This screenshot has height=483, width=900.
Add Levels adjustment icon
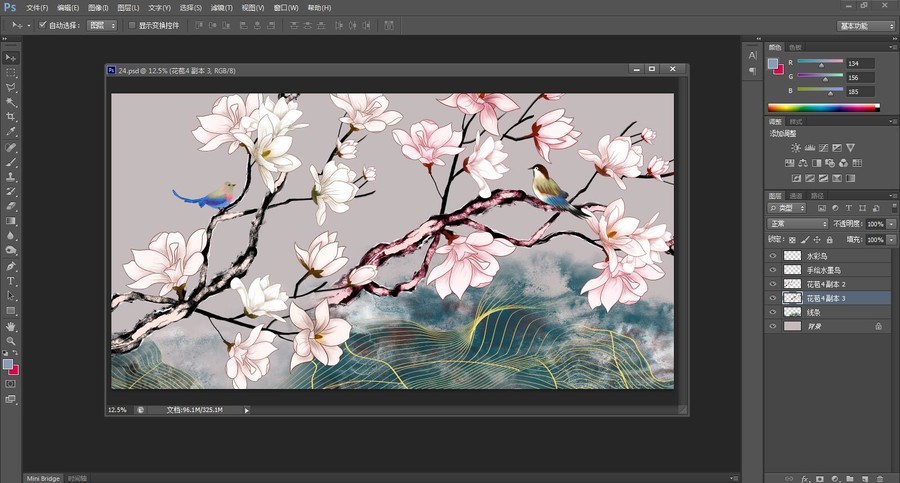tap(810, 148)
